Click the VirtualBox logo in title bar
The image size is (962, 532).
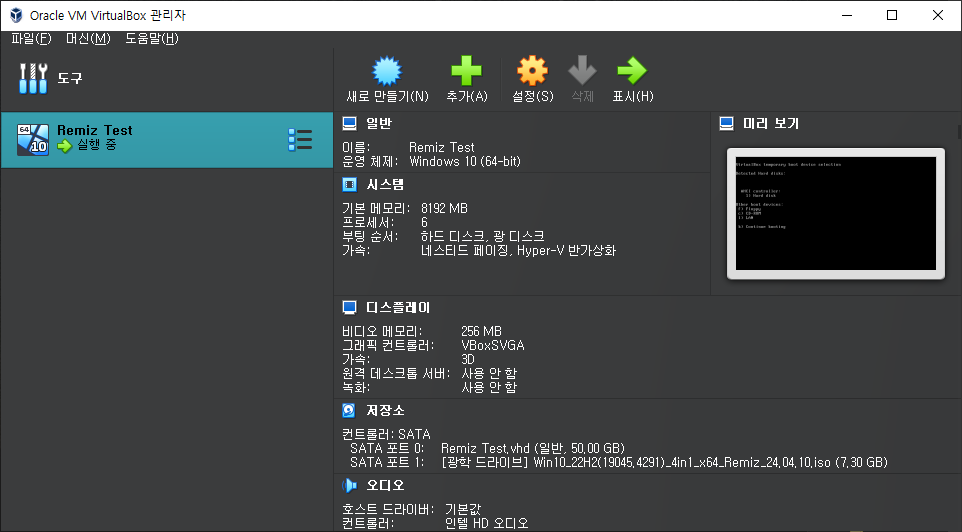pyautogui.click(x=16, y=15)
